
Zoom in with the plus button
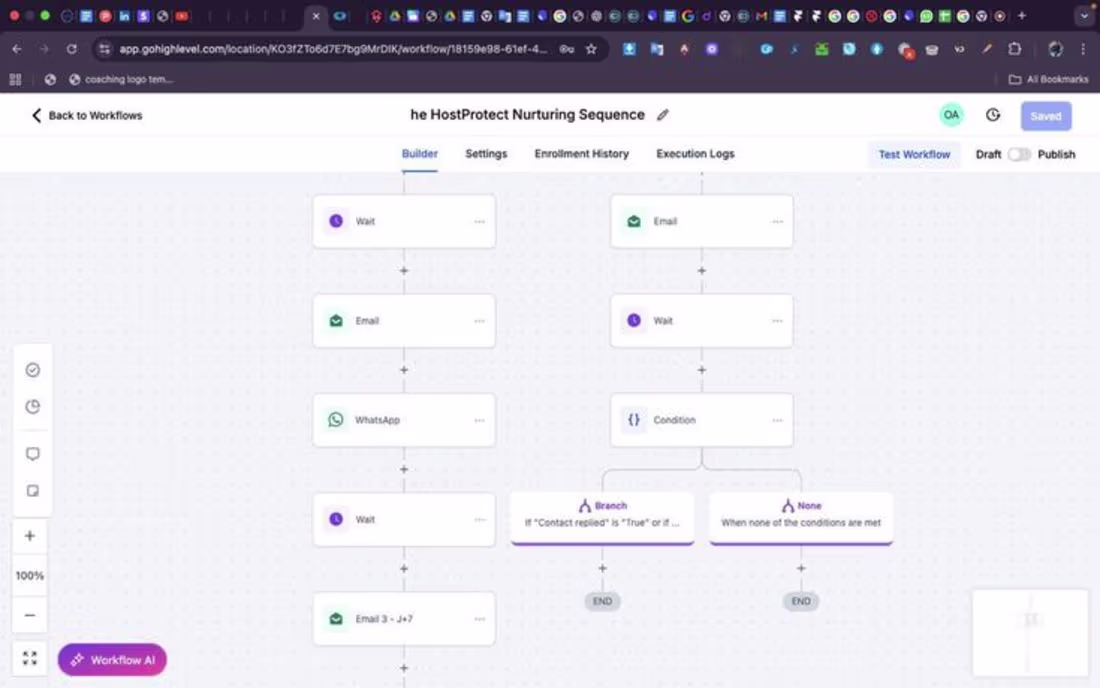(29, 536)
